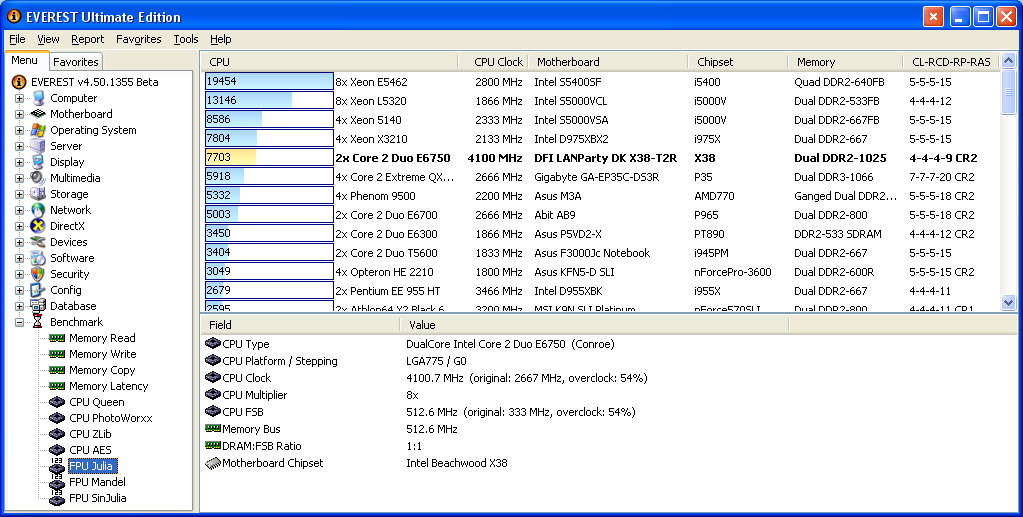Expand the Database tree node
Viewport: 1023px width, 517px height.
(x=20, y=306)
